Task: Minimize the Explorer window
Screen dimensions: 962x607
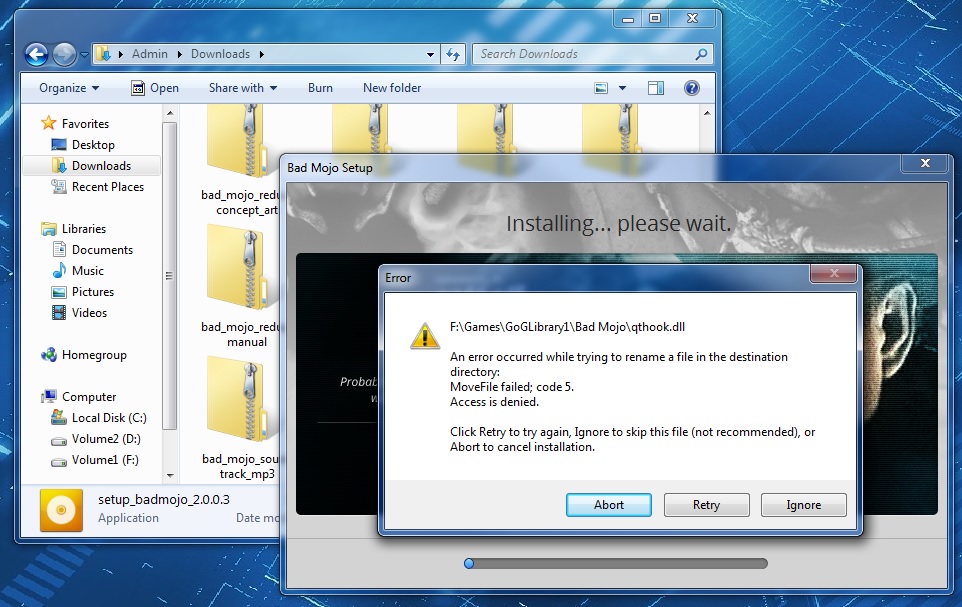Action: (628, 18)
